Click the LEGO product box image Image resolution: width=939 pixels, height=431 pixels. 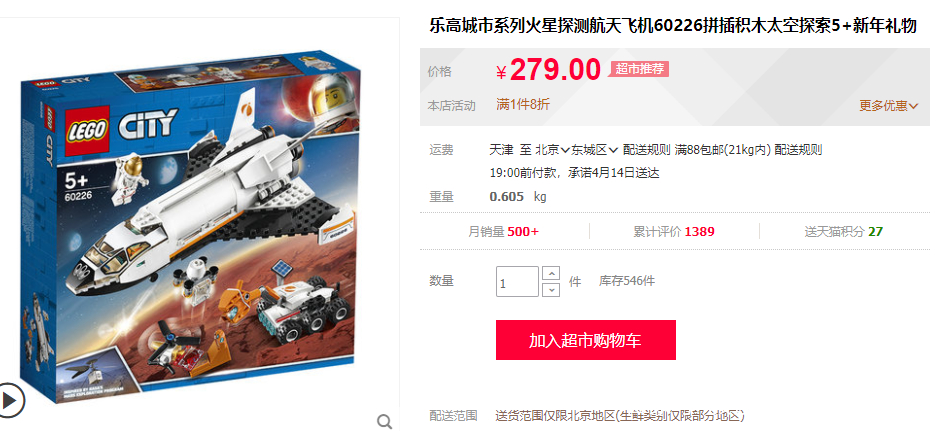coord(192,227)
